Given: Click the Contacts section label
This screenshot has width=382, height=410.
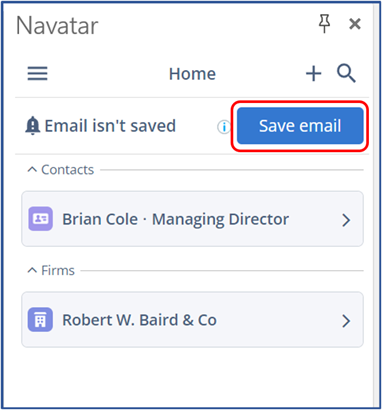Looking at the screenshot, I should [x=68, y=170].
